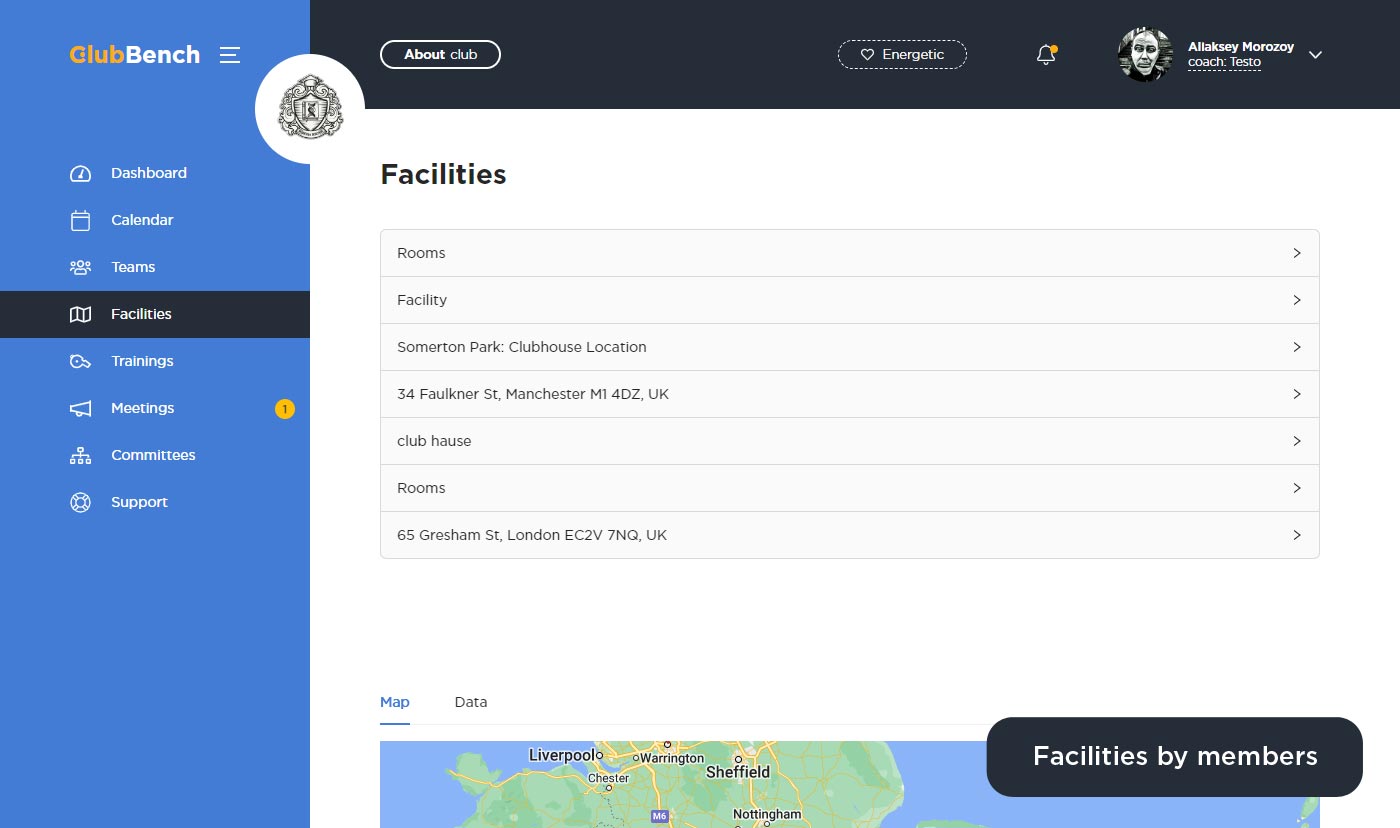Click the Committees hierarchy icon

click(x=80, y=456)
